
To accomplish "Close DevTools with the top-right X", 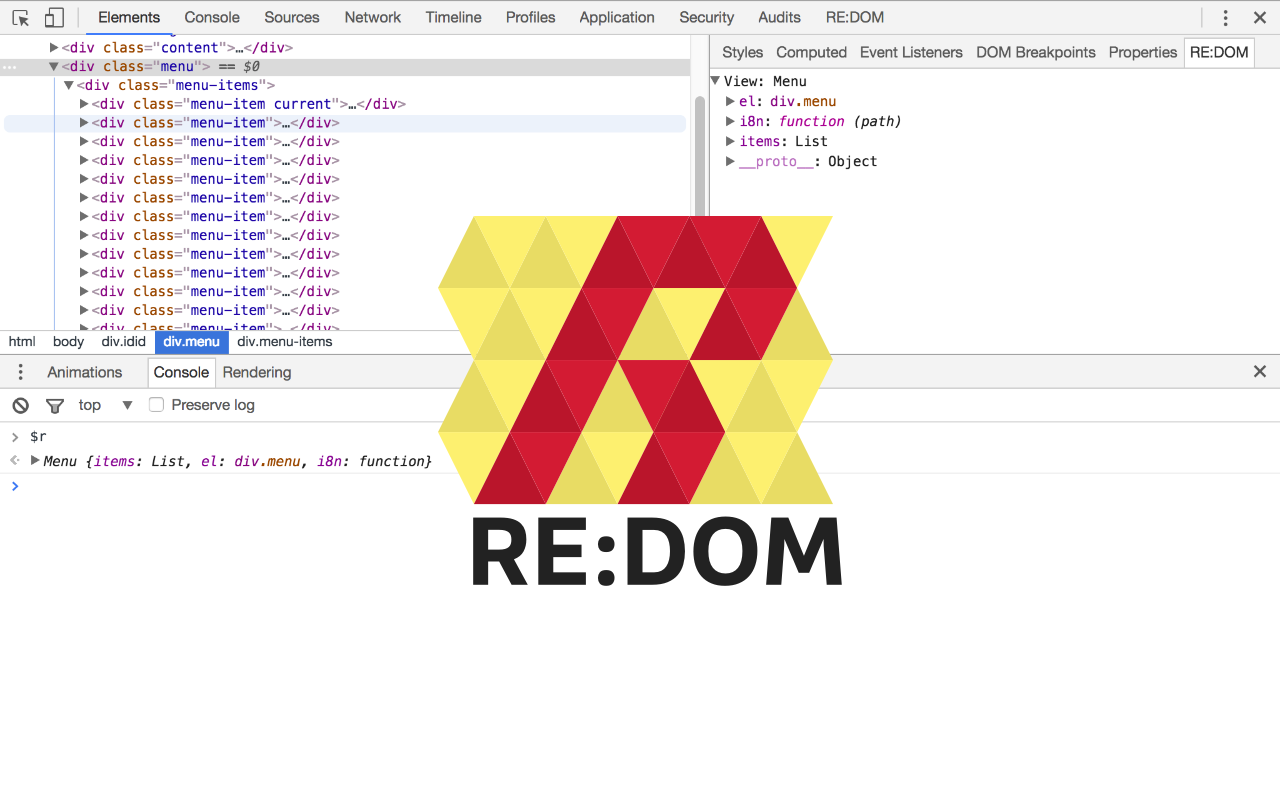I will 1259,17.
